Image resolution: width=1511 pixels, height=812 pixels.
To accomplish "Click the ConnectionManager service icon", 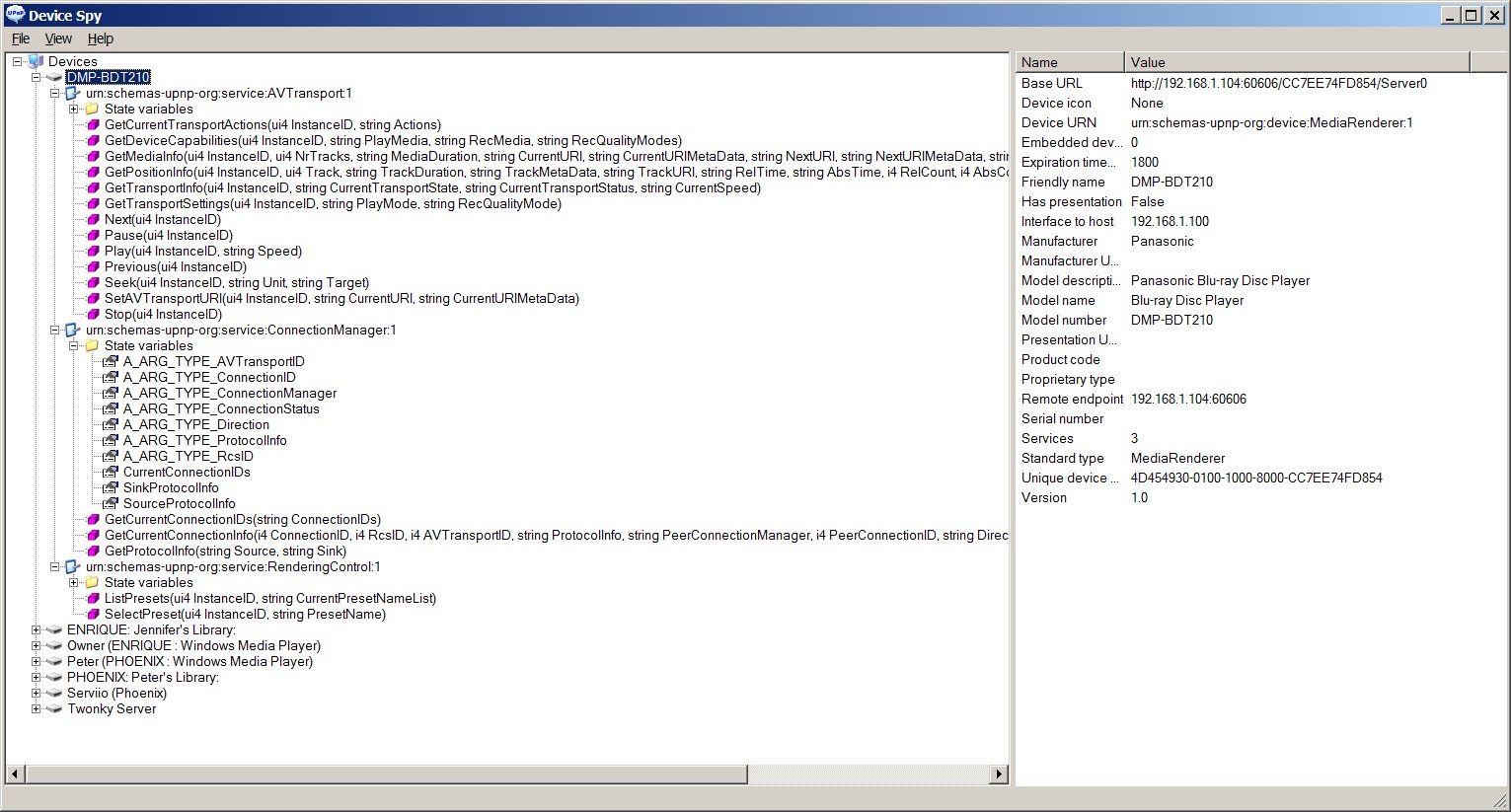I will coord(72,331).
